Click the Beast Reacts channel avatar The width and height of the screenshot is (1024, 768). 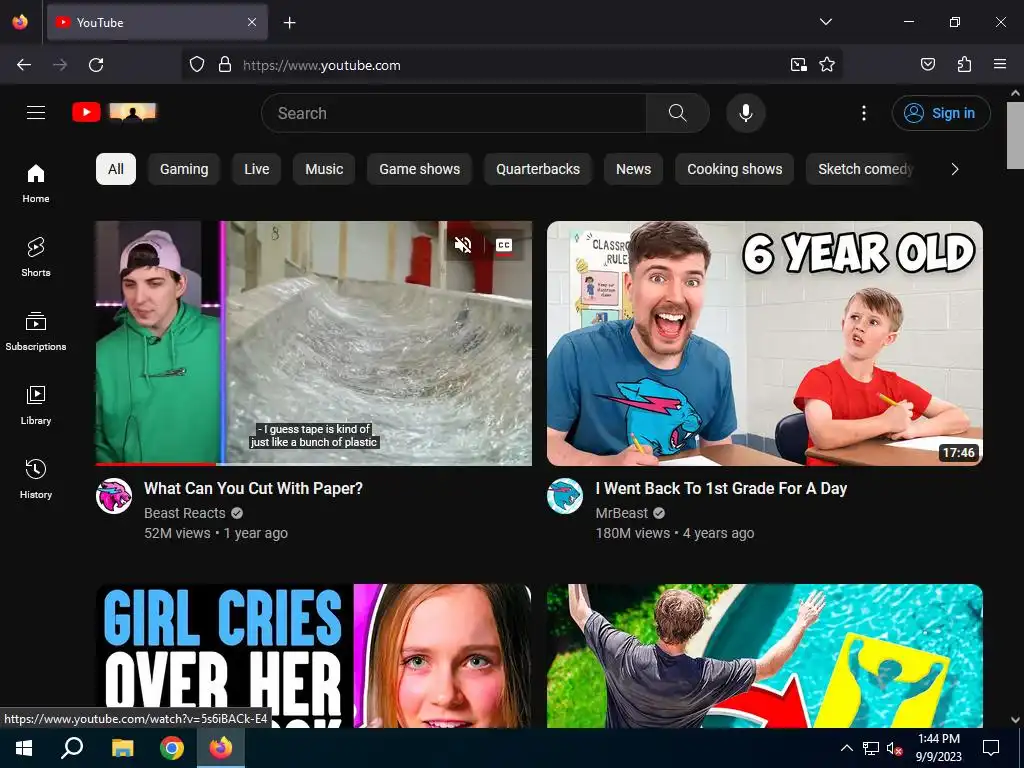[x=114, y=496]
